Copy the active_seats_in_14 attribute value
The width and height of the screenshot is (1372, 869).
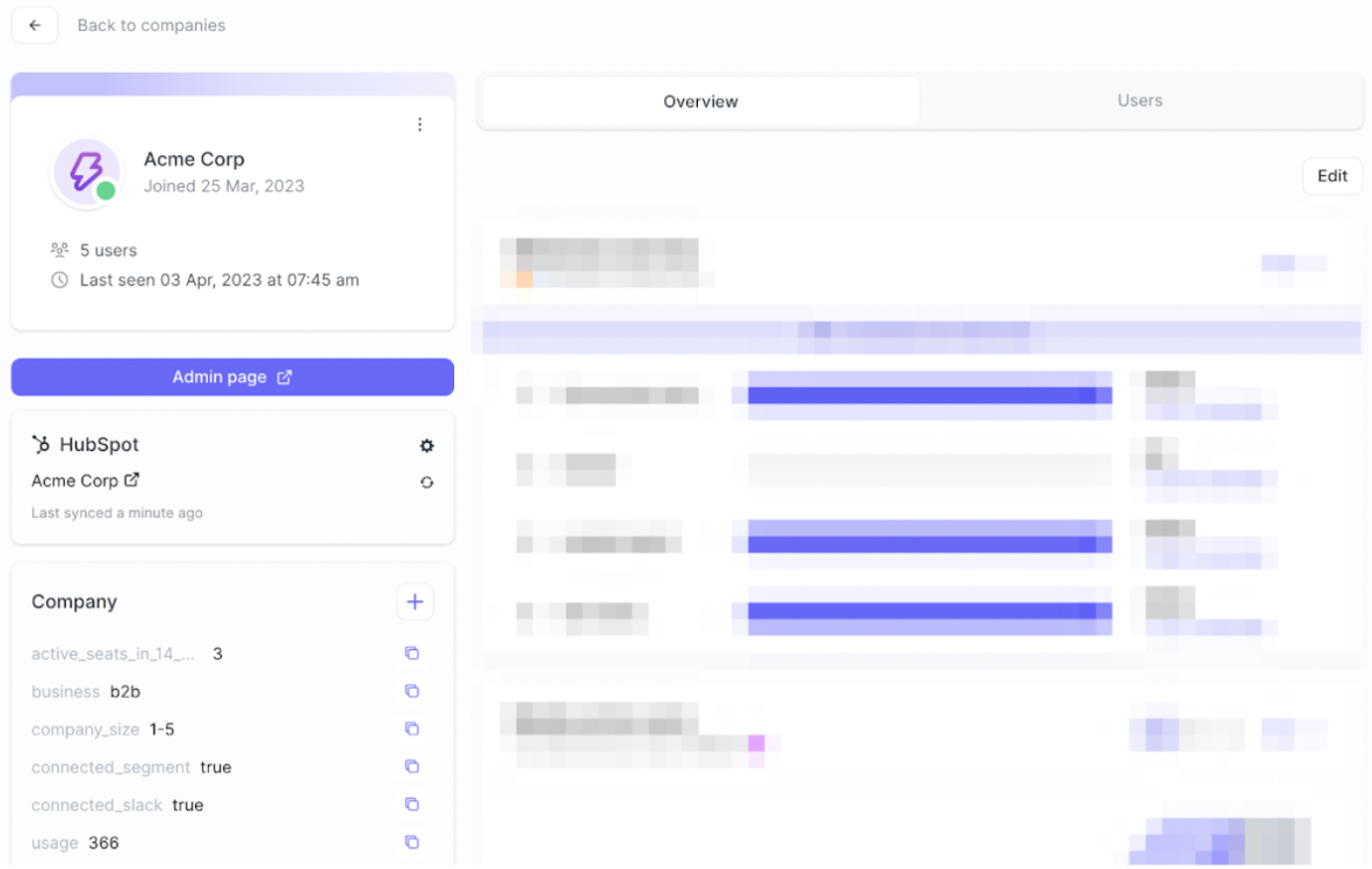coord(412,653)
